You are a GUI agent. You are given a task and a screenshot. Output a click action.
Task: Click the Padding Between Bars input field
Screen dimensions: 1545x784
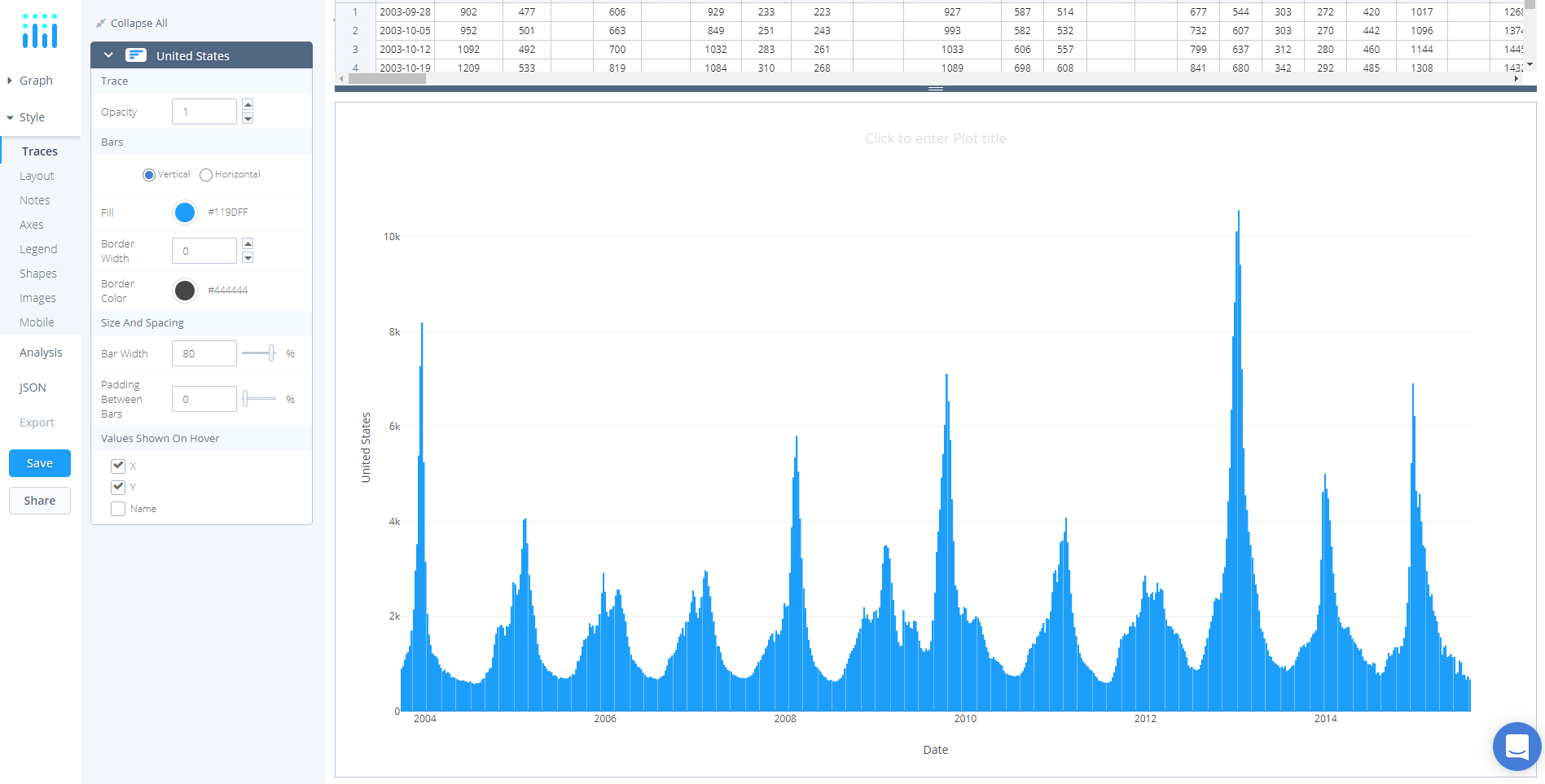(204, 399)
